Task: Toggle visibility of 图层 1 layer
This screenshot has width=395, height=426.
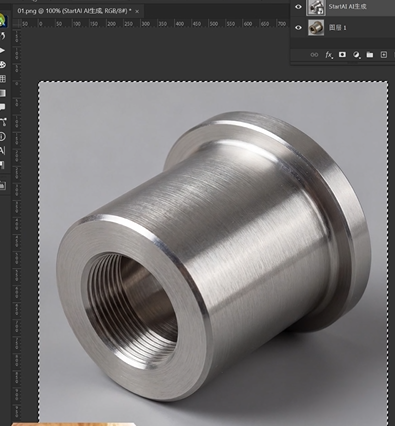Action: (298, 28)
